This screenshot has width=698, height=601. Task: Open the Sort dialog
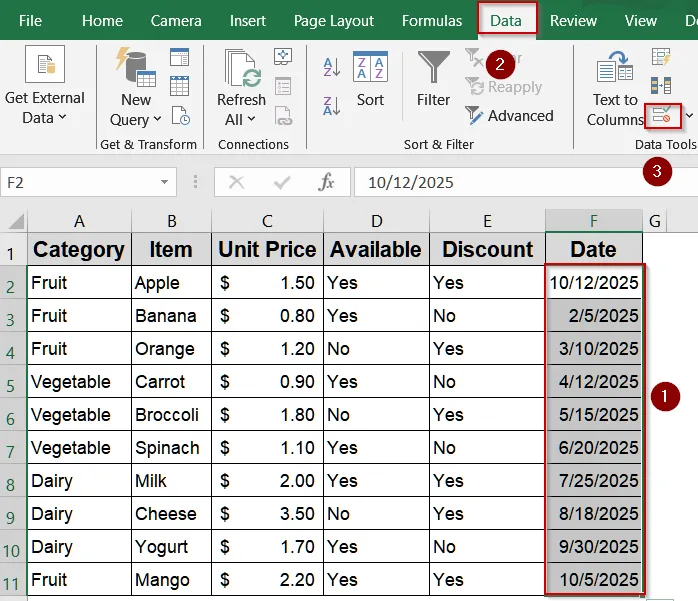click(370, 79)
